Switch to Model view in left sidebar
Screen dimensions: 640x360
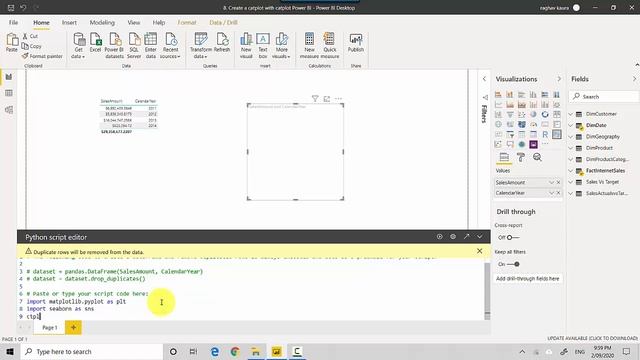point(9,110)
